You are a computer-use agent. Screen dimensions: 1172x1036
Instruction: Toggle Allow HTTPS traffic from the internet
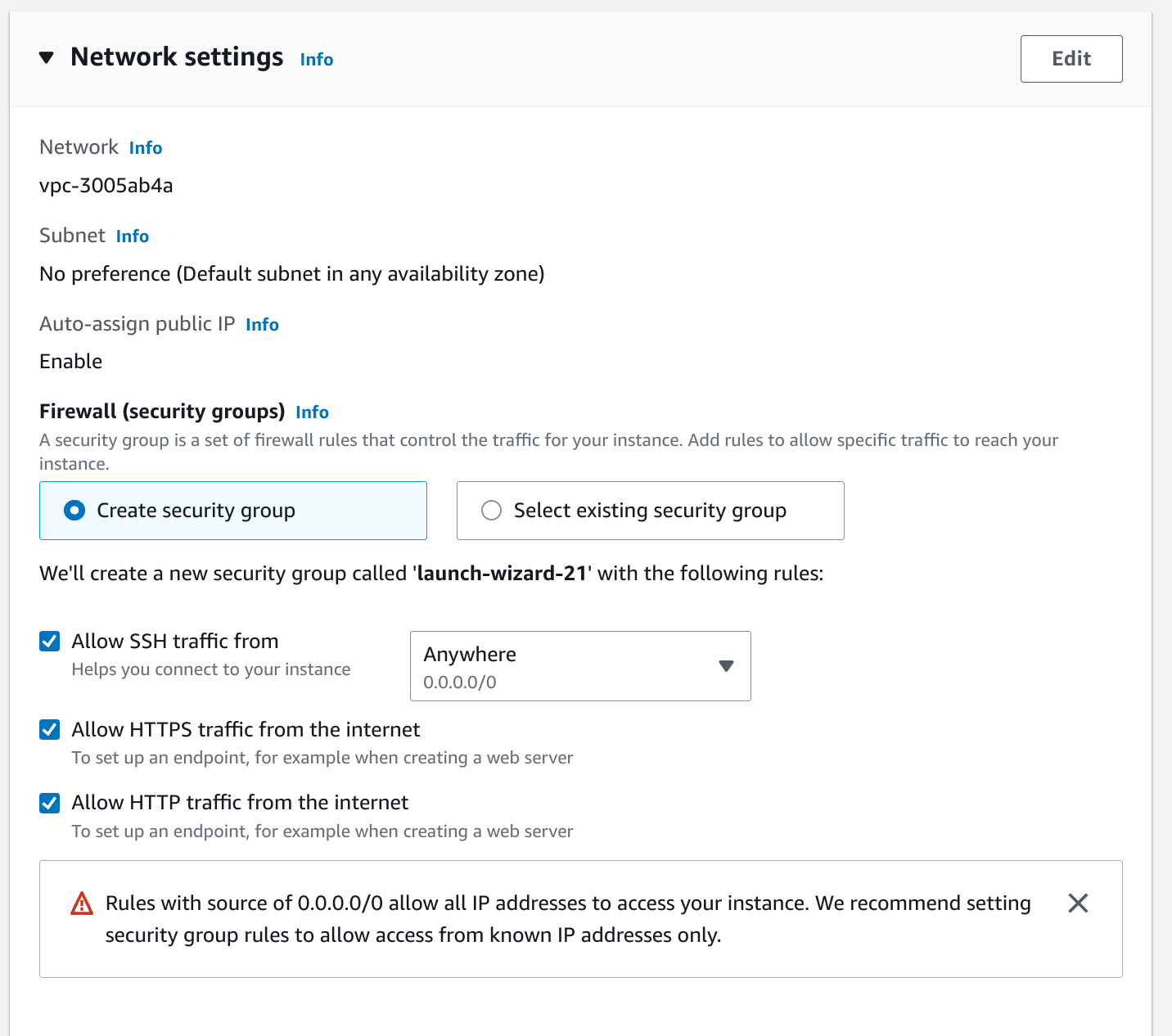(x=50, y=729)
